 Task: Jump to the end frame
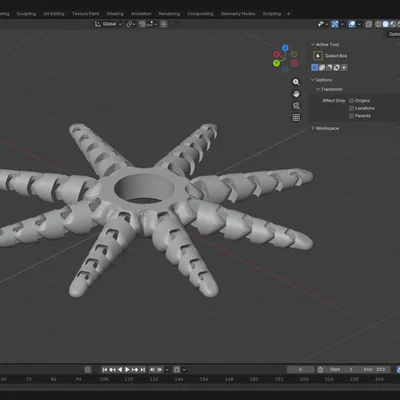click(x=142, y=369)
